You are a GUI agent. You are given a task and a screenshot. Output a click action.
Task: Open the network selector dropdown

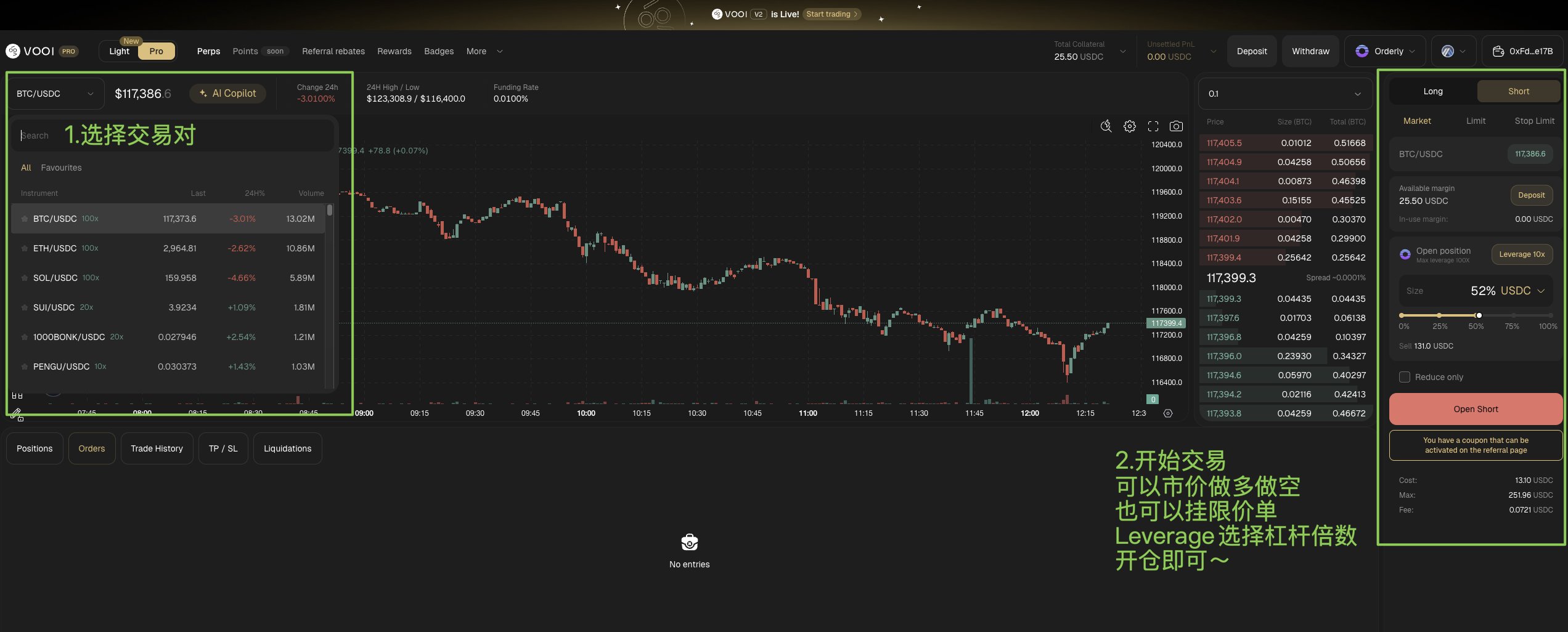(1453, 51)
